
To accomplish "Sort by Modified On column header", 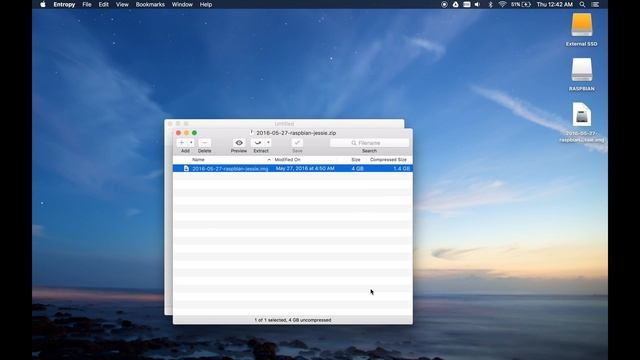I will pyautogui.click(x=287, y=160).
